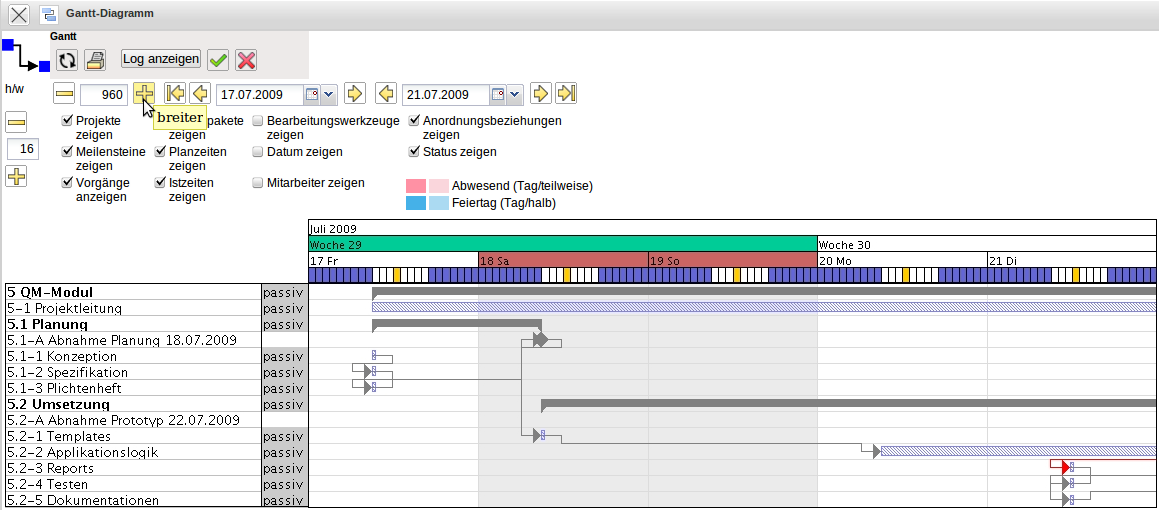
Task: Click the width input field showing 960
Action: click(103, 95)
